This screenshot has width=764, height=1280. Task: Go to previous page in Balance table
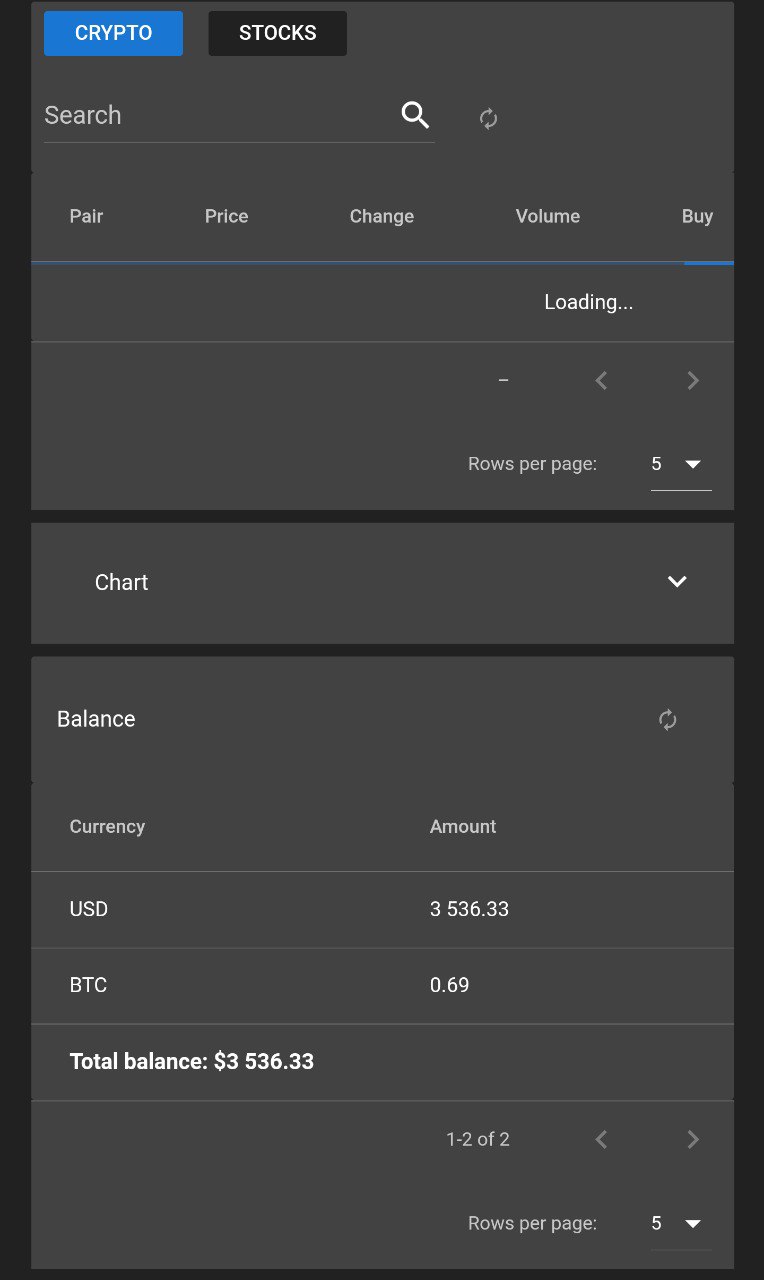(x=601, y=1139)
